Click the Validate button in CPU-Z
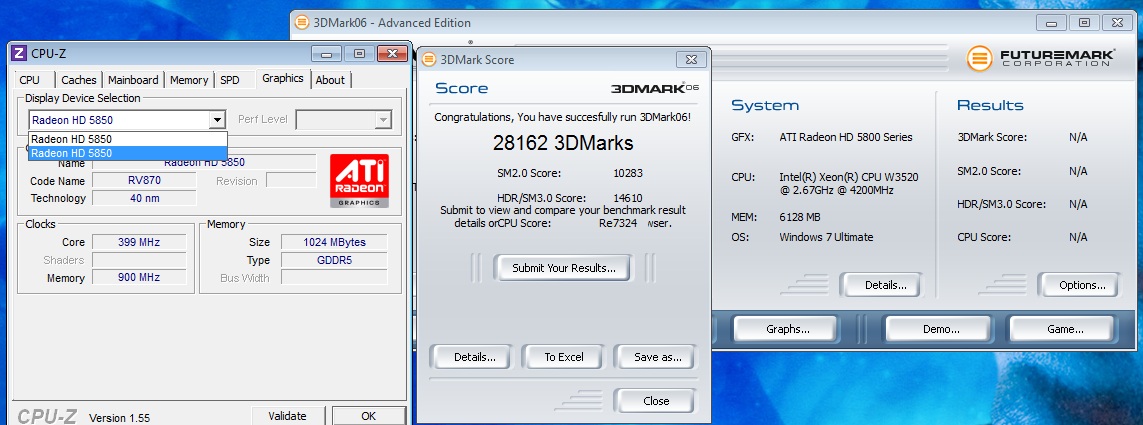 [x=287, y=416]
